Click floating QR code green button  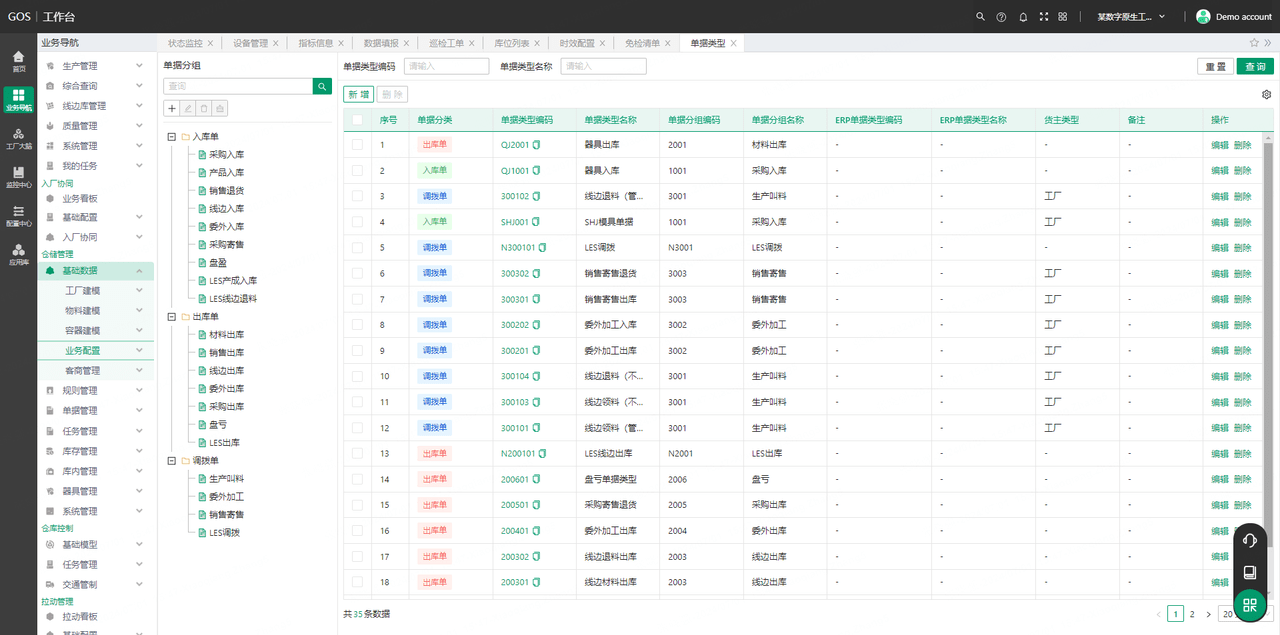[1249, 605]
